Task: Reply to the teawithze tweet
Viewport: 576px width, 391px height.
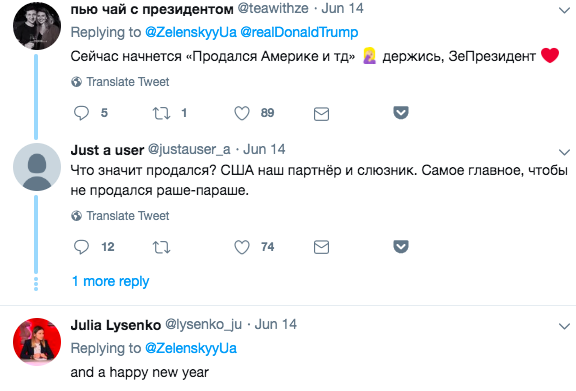Action: tap(81, 113)
